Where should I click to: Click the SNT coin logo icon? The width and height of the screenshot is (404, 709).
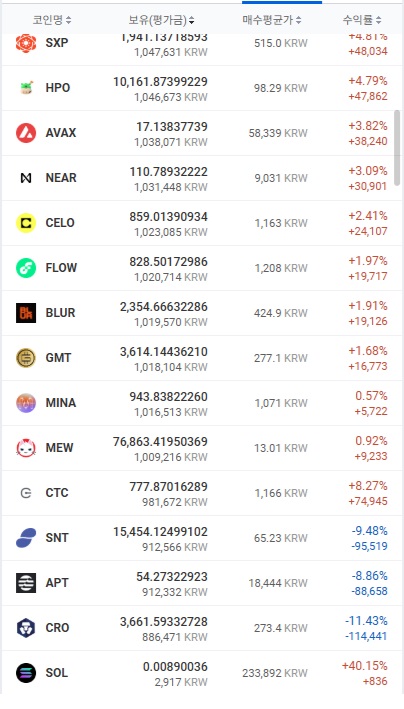[26, 538]
